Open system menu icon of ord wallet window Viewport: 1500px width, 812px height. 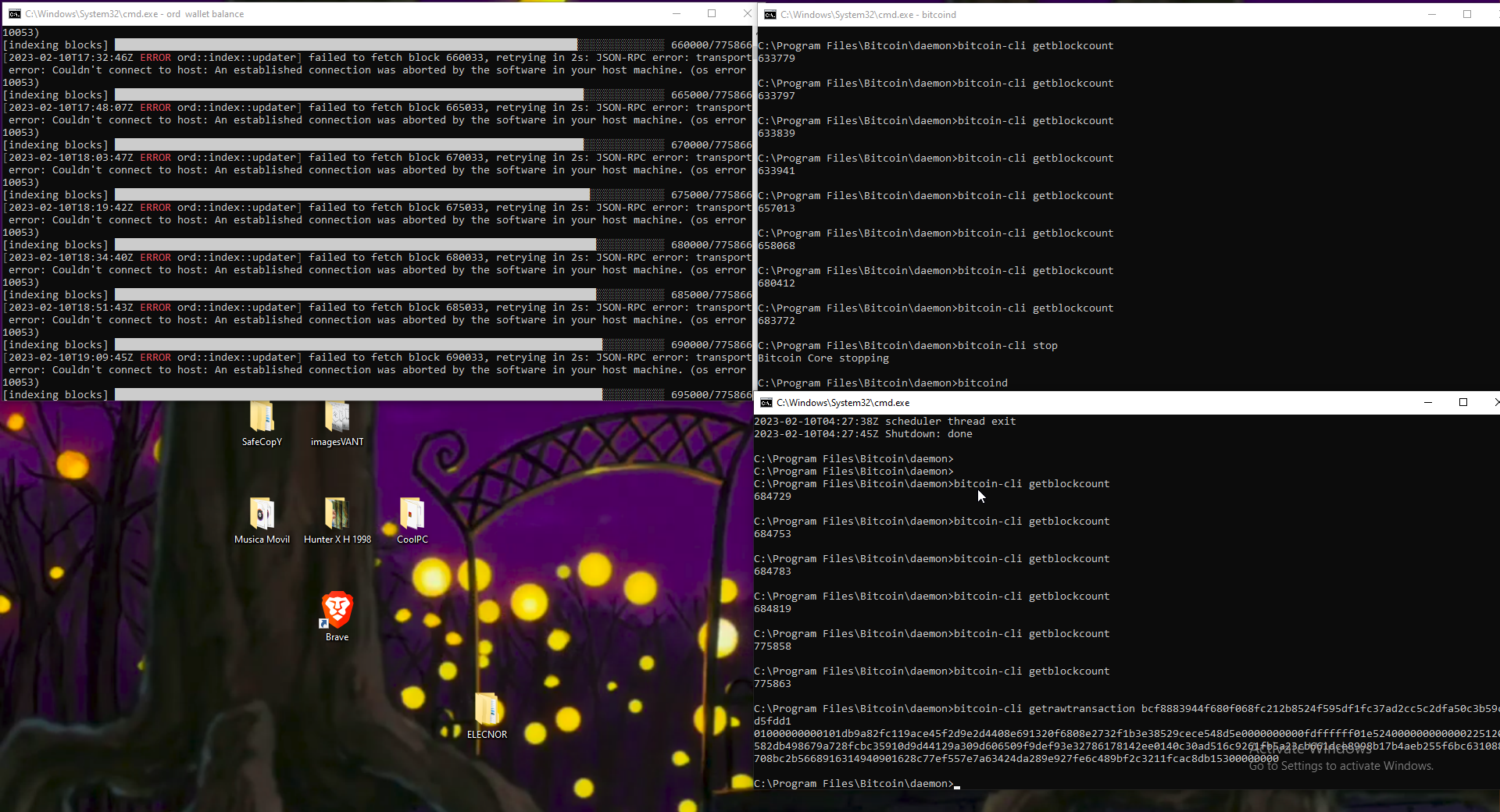tap(14, 14)
